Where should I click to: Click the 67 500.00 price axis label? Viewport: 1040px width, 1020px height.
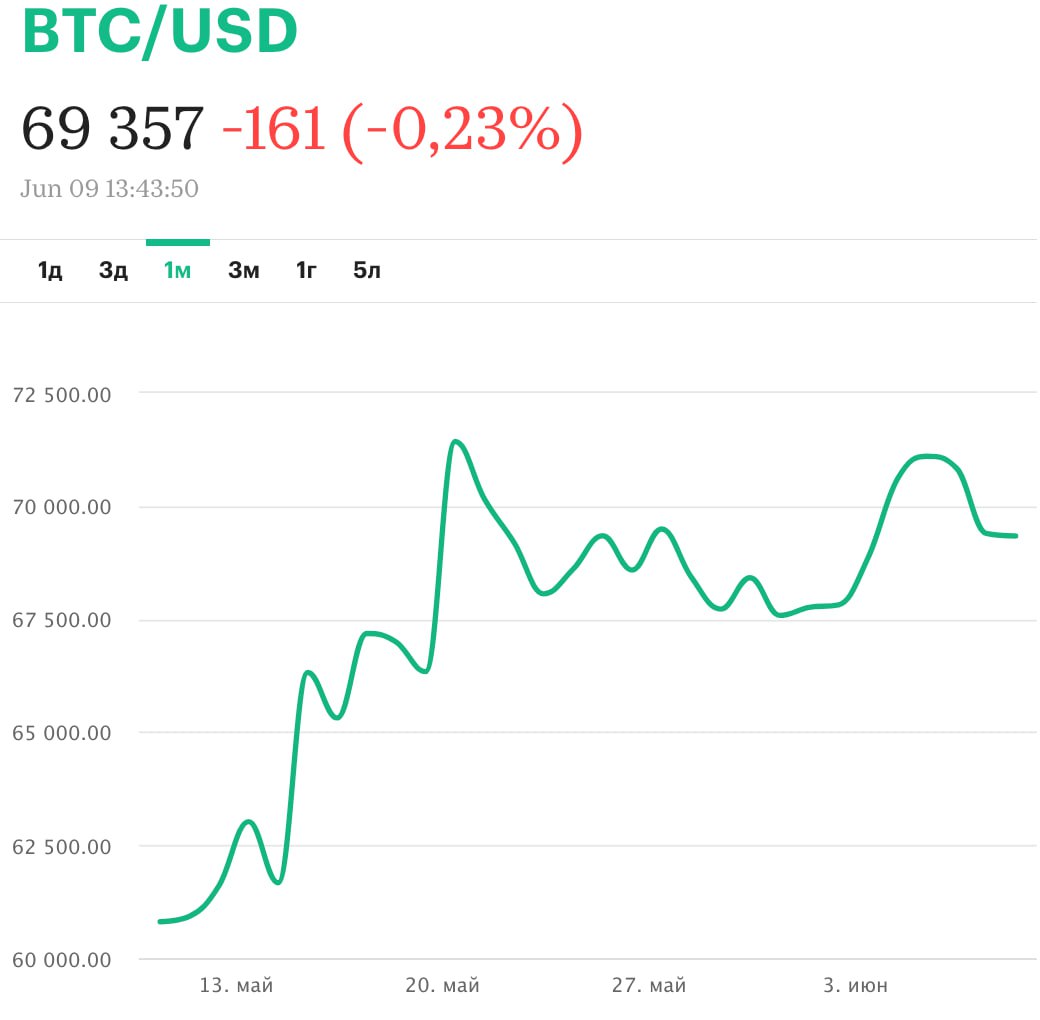(x=61, y=620)
